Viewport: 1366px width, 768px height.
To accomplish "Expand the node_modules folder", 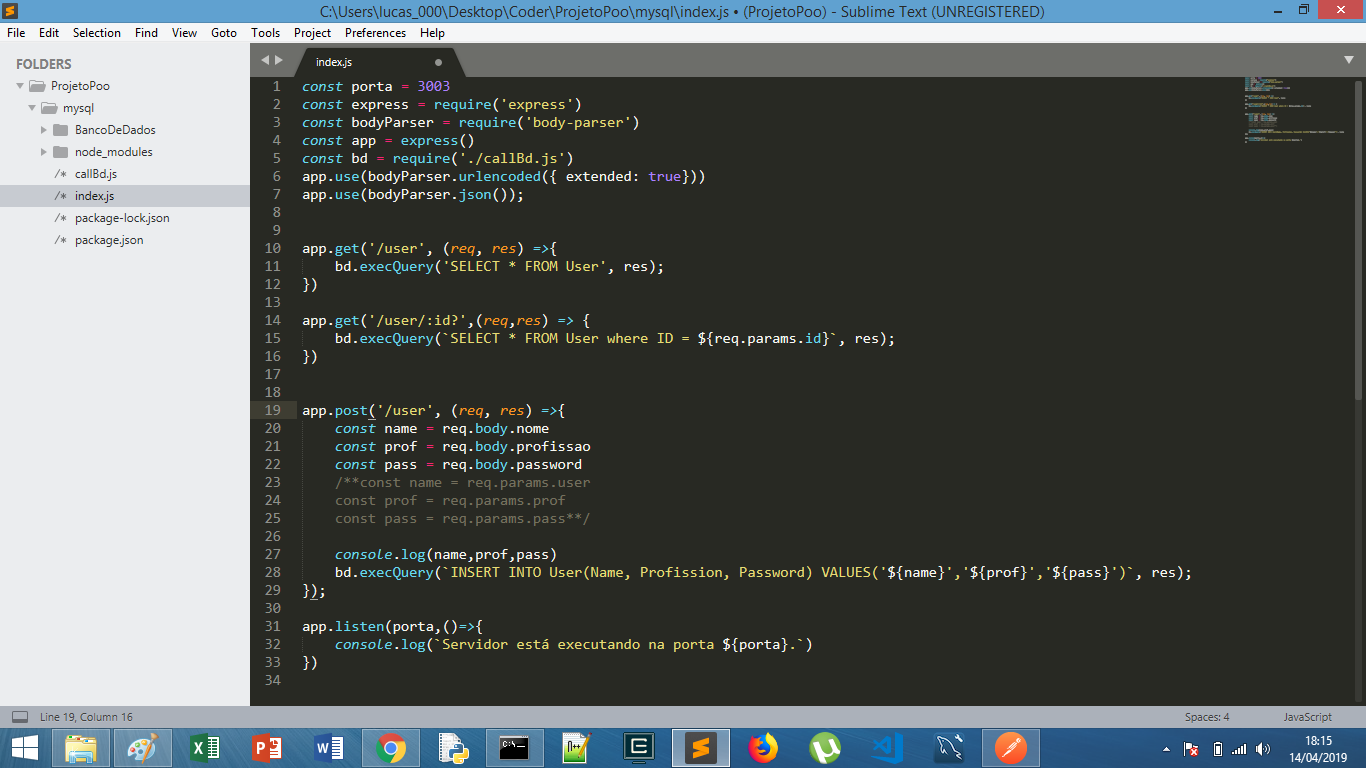I will pos(44,152).
